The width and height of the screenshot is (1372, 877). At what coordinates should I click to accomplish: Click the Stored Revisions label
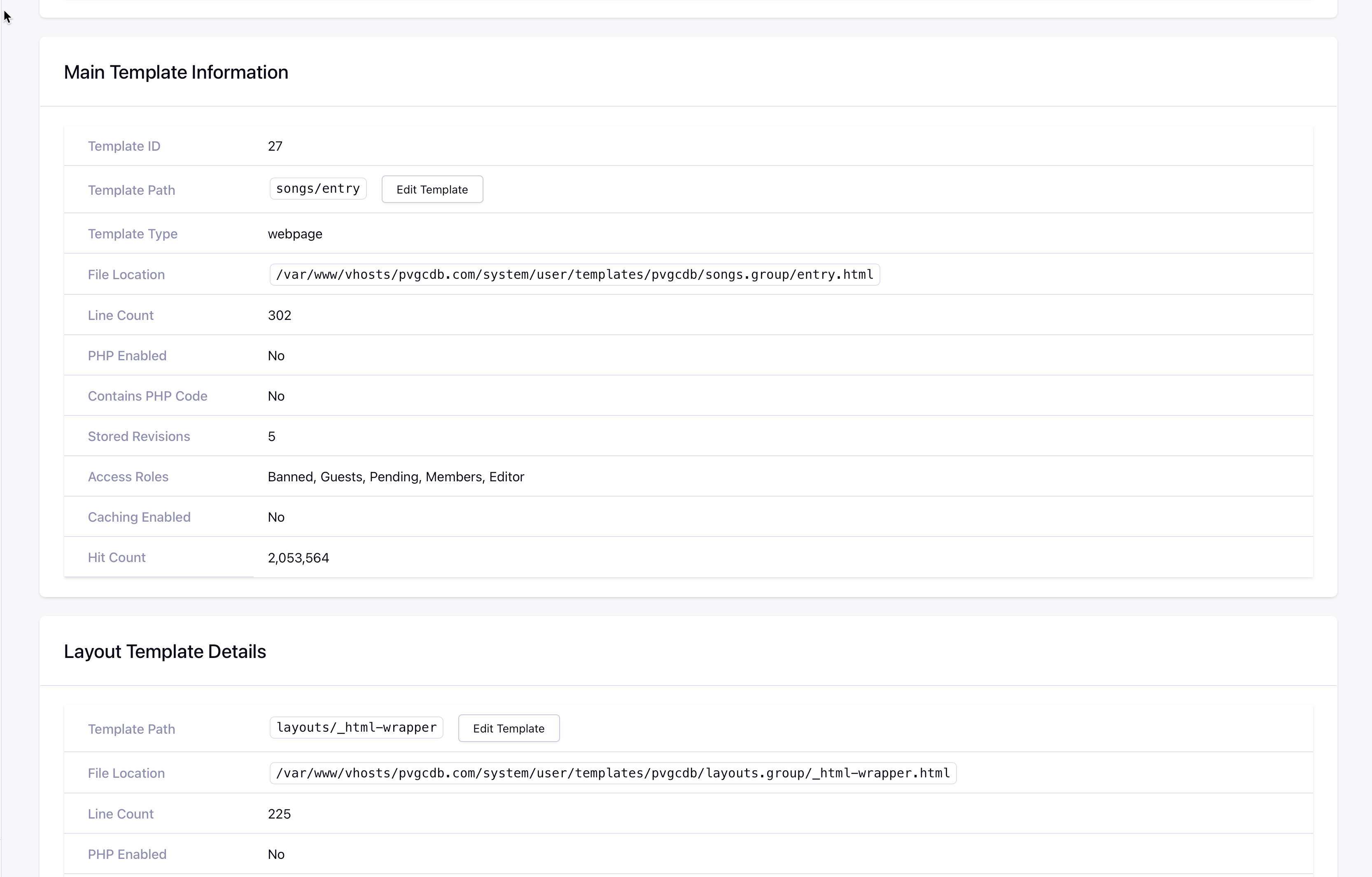pos(138,436)
